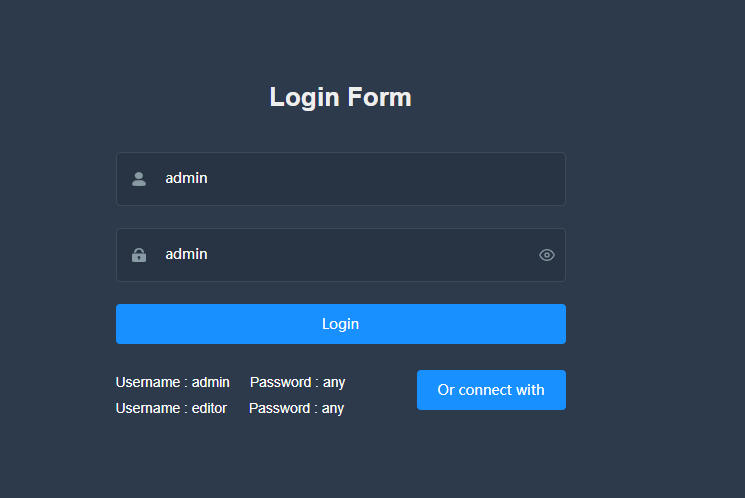Click "Password : any" beside editor hint
Image resolution: width=745 pixels, height=498 pixels.
(296, 409)
